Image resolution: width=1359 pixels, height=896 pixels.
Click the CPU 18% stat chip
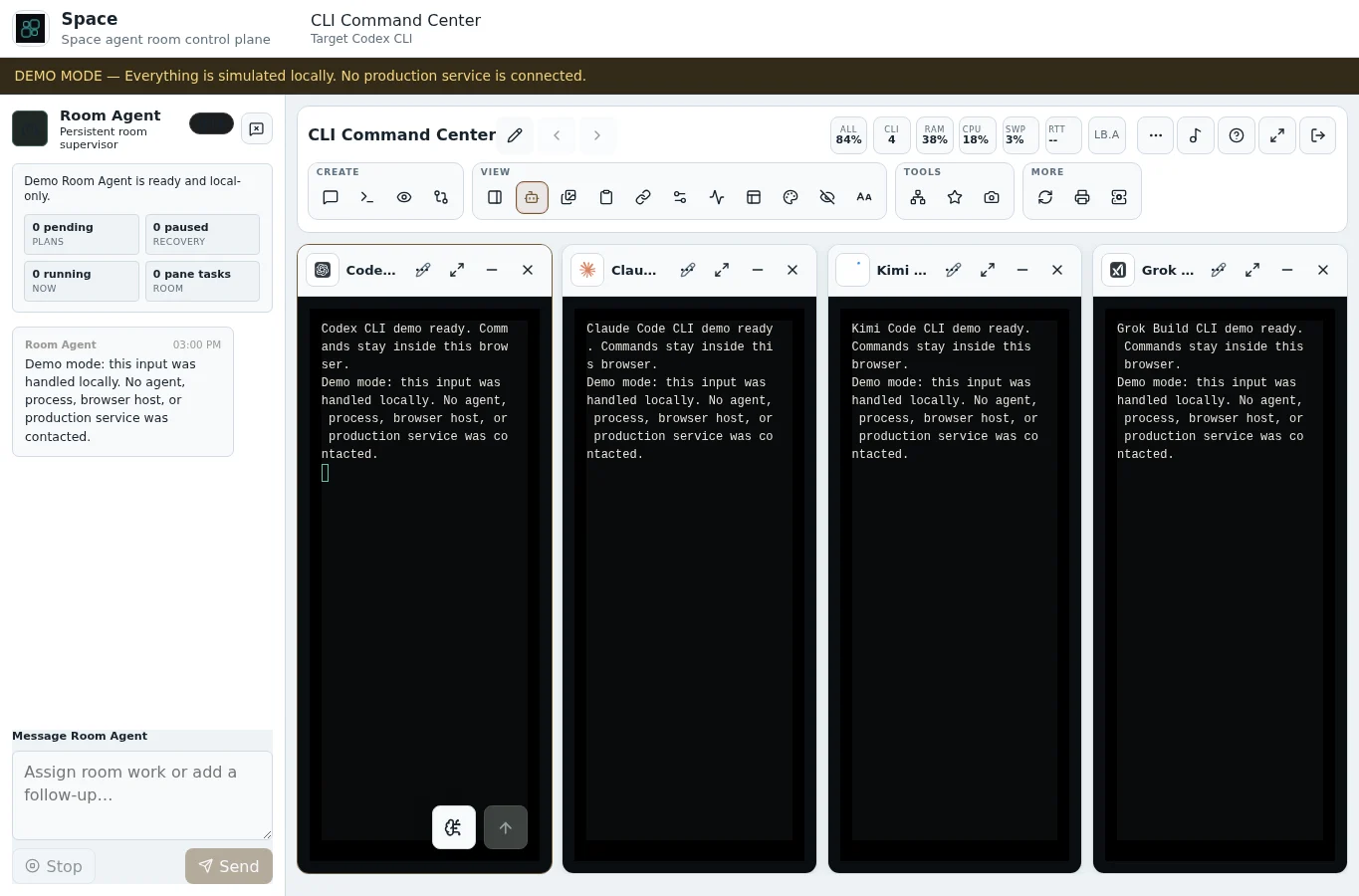pos(977,135)
